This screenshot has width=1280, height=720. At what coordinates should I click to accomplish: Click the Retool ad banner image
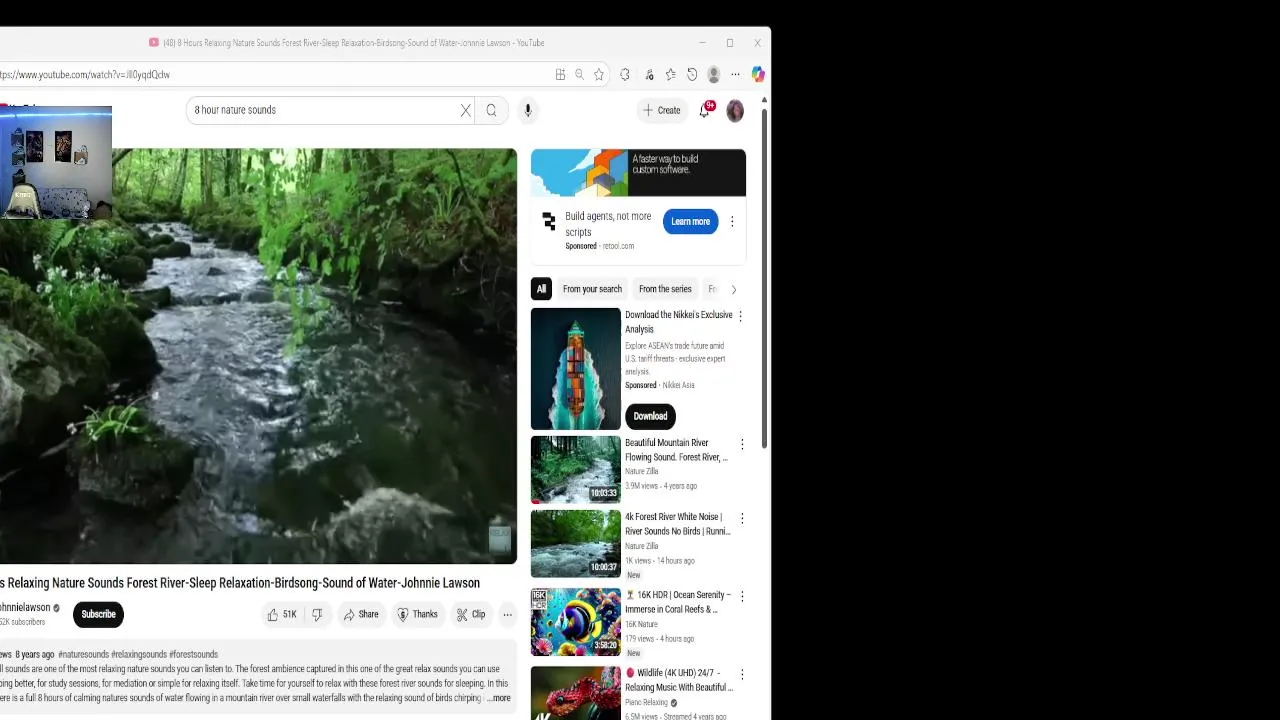pos(638,173)
